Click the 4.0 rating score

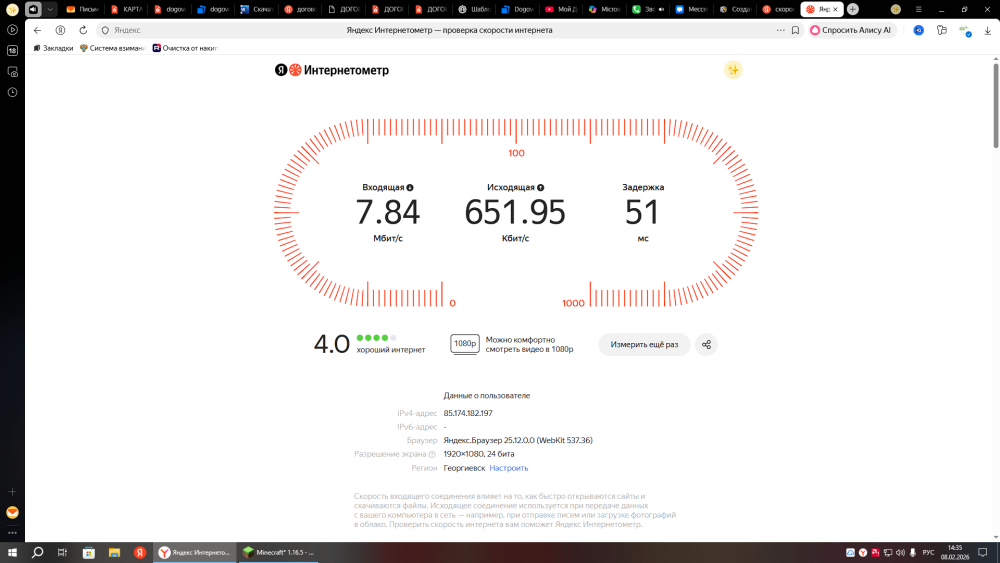click(332, 344)
